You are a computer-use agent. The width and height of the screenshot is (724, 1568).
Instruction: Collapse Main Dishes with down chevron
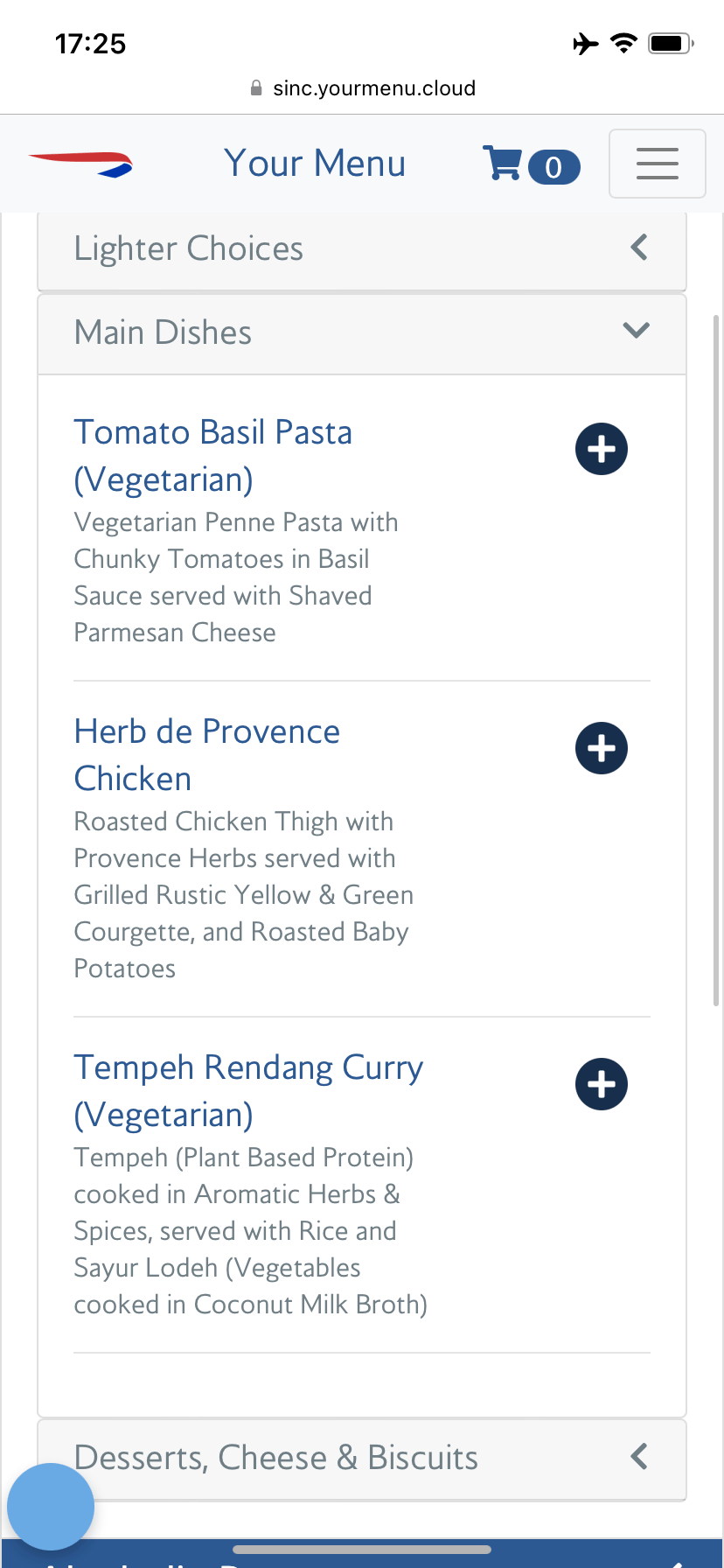[636, 331]
